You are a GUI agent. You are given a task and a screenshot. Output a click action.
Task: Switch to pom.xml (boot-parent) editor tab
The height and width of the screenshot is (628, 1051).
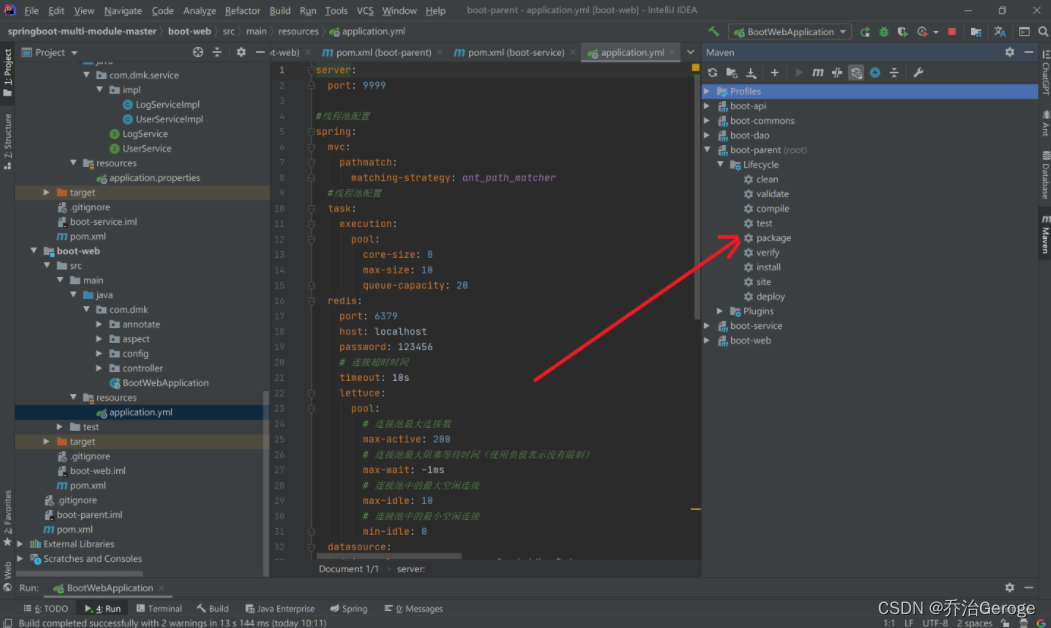point(383,52)
